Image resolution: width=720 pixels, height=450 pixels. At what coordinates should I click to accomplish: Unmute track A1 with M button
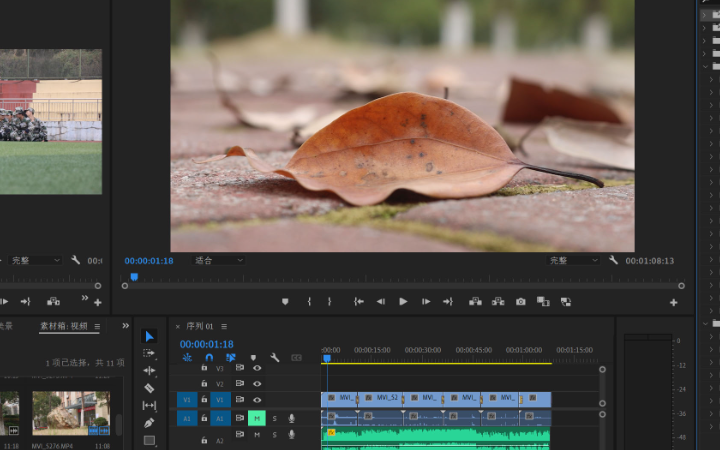257,418
